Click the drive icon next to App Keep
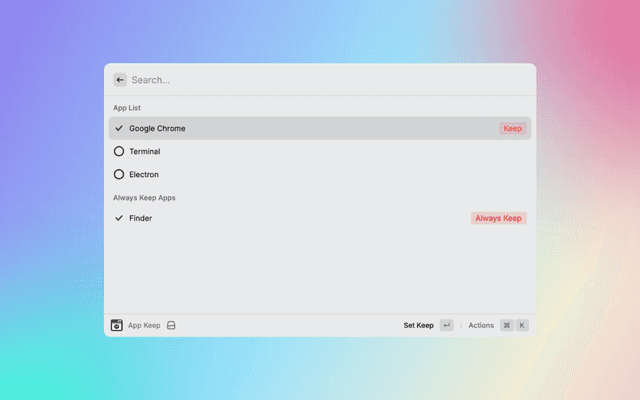This screenshot has width=640, height=400. 171,325
